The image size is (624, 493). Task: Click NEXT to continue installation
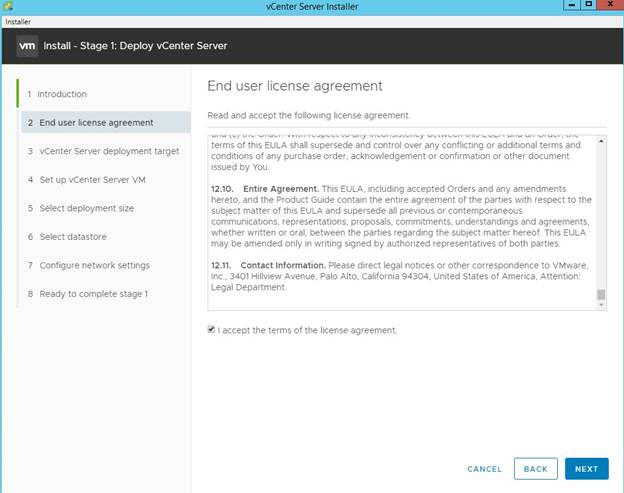pos(587,469)
